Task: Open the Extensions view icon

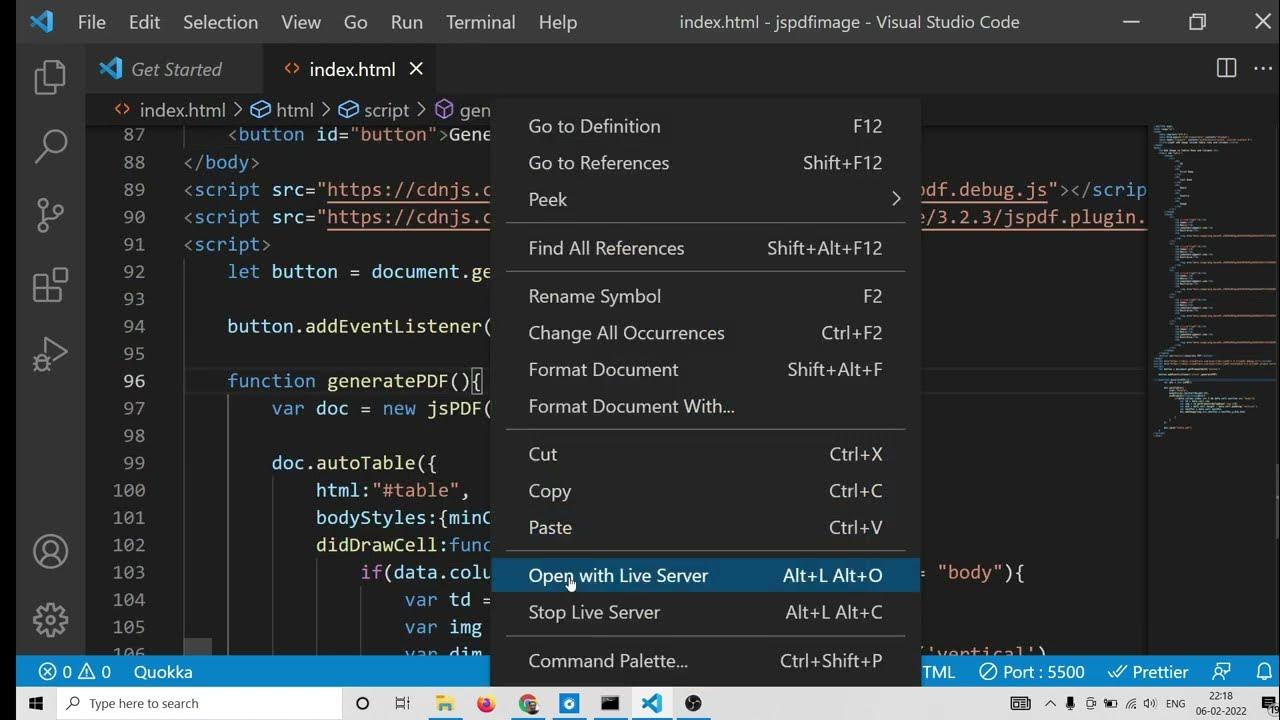Action: (50, 285)
